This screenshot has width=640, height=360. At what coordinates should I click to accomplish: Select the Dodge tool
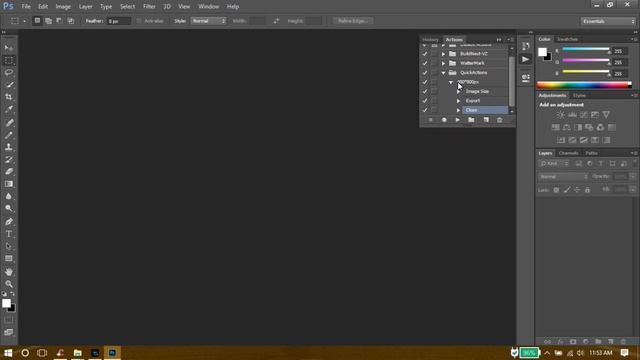(9, 208)
